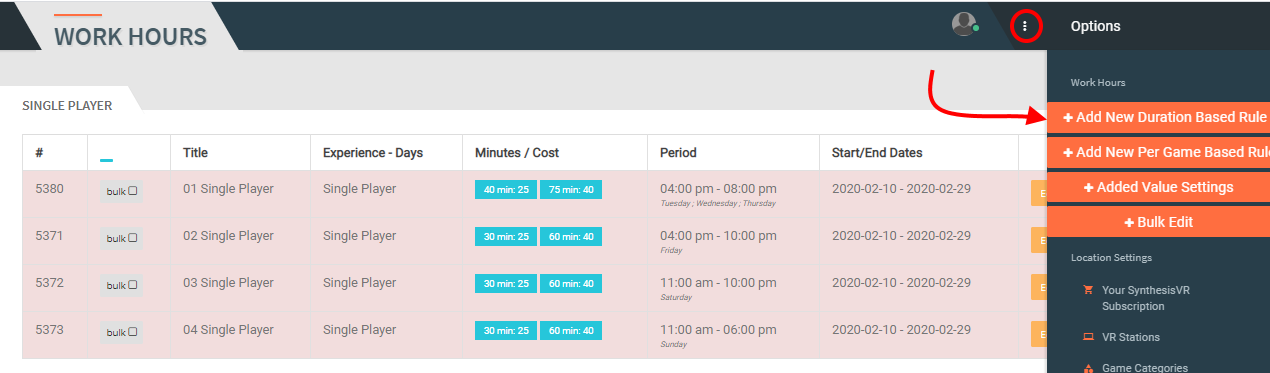The height and width of the screenshot is (373, 1270).
Task: Click the teal dash icon in bulk column header
Action: (x=107, y=160)
